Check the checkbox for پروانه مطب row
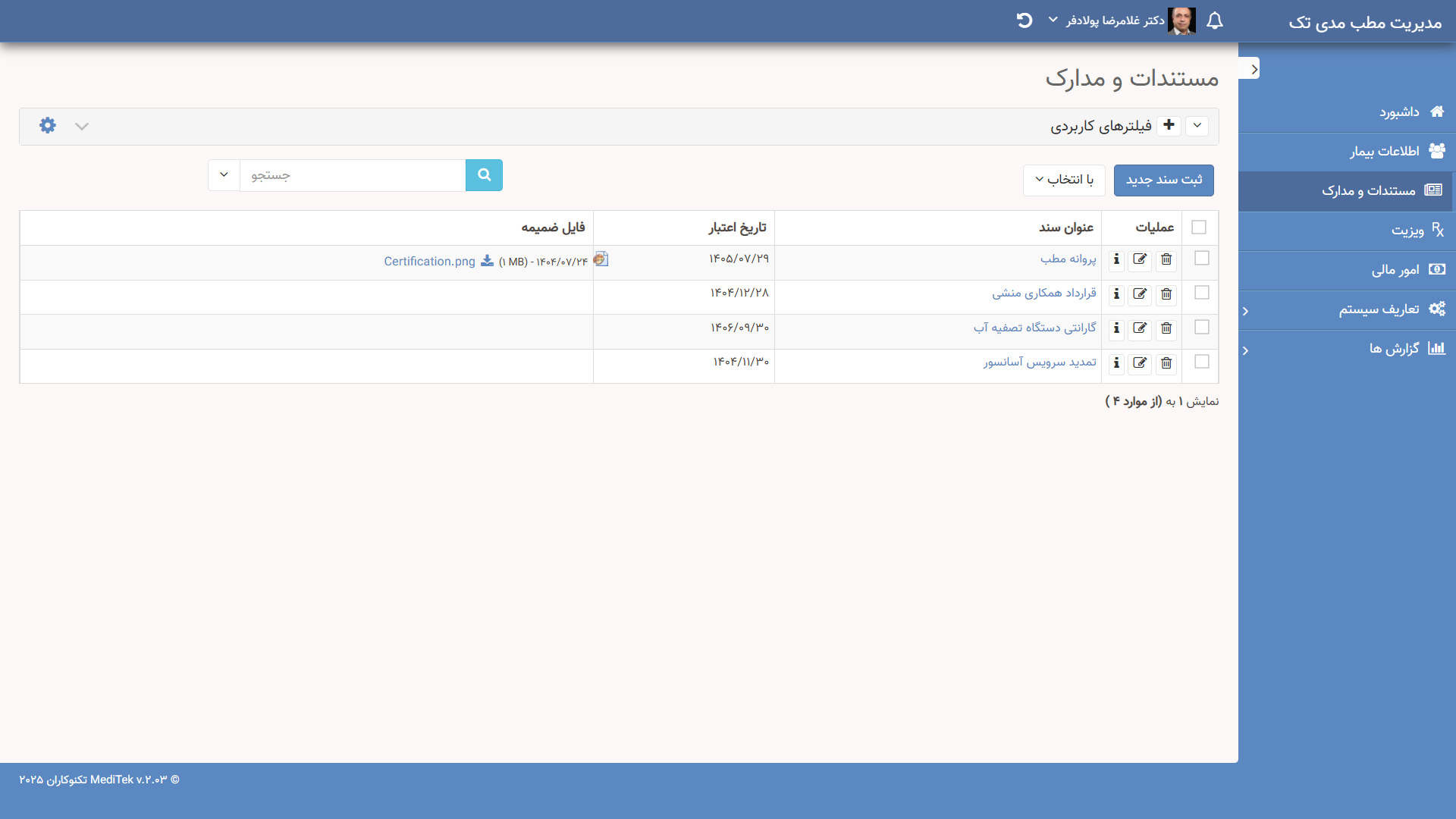This screenshot has height=819, width=1456. [x=1202, y=258]
